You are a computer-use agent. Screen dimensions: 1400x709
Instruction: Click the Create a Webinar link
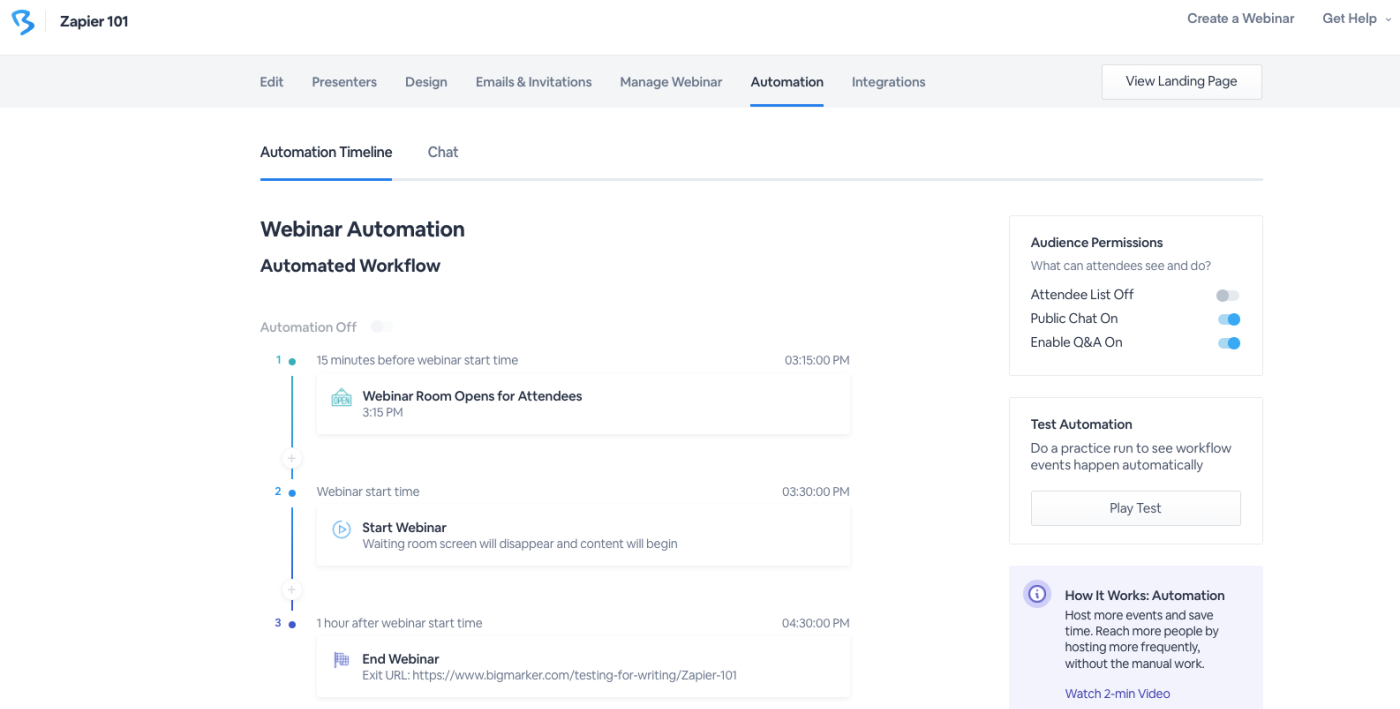[1240, 18]
